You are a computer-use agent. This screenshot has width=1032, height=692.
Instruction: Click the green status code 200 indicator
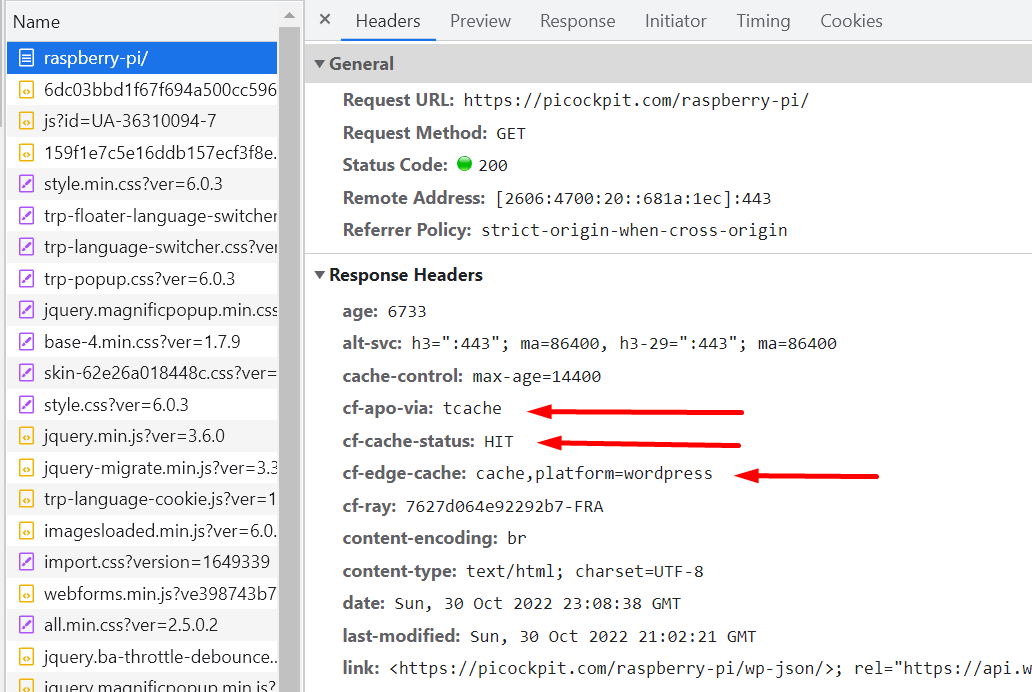pos(464,164)
